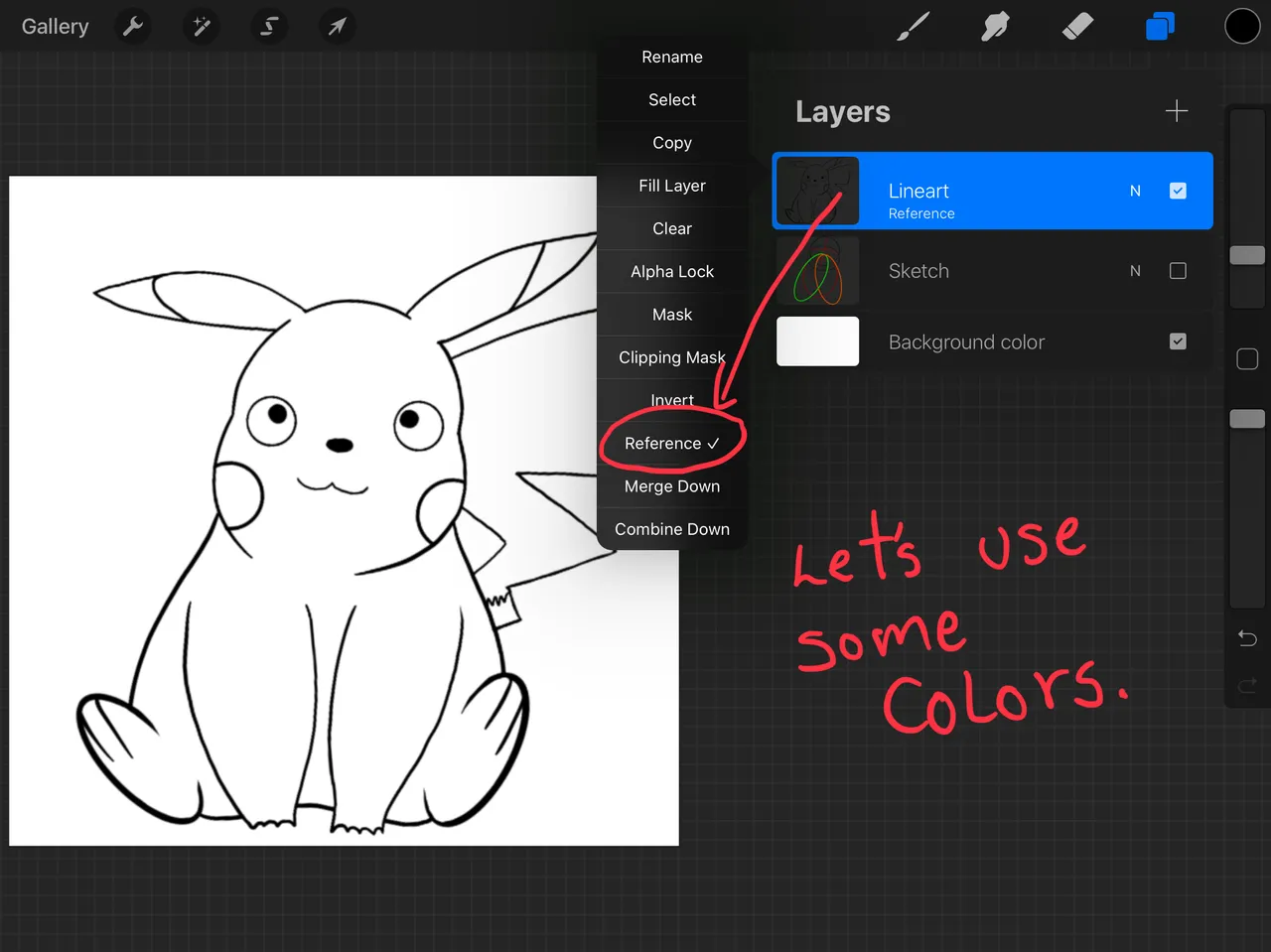Viewport: 1271px width, 952px height.
Task: Open Lineart layer blend mode N
Action: [1135, 191]
